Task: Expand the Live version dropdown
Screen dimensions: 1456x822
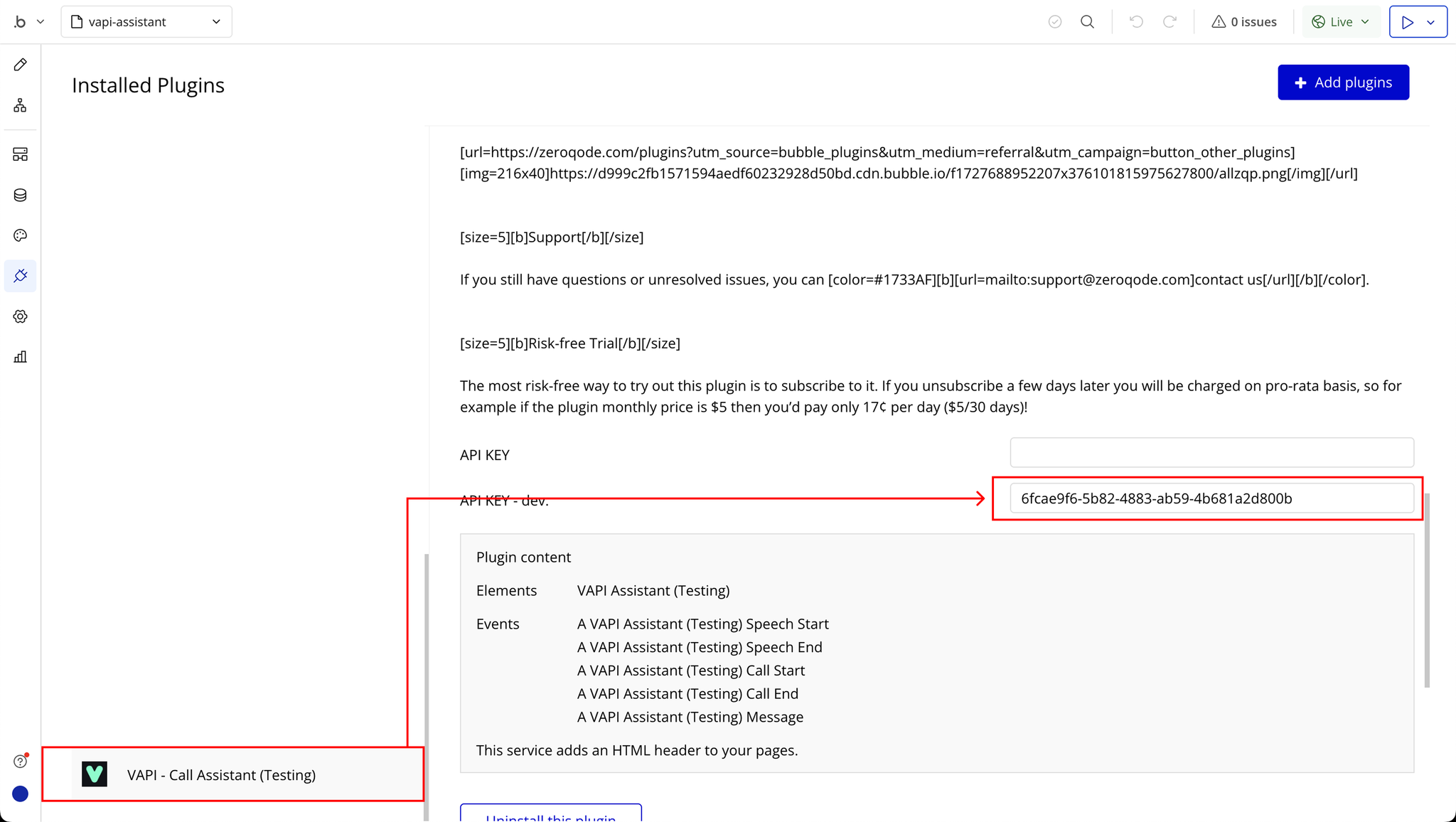Action: pos(1341,22)
